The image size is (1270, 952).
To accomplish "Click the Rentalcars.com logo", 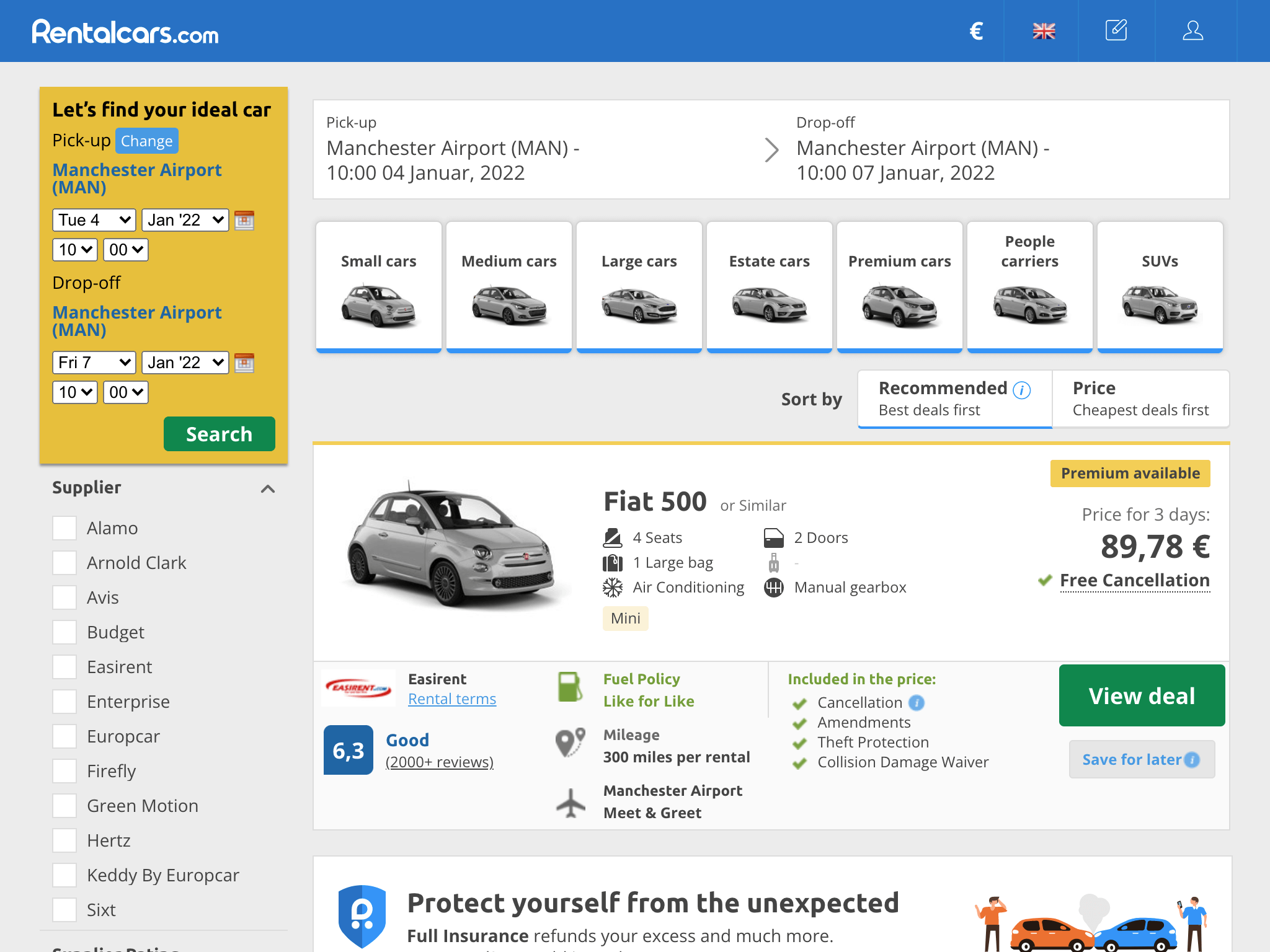I will [125, 32].
